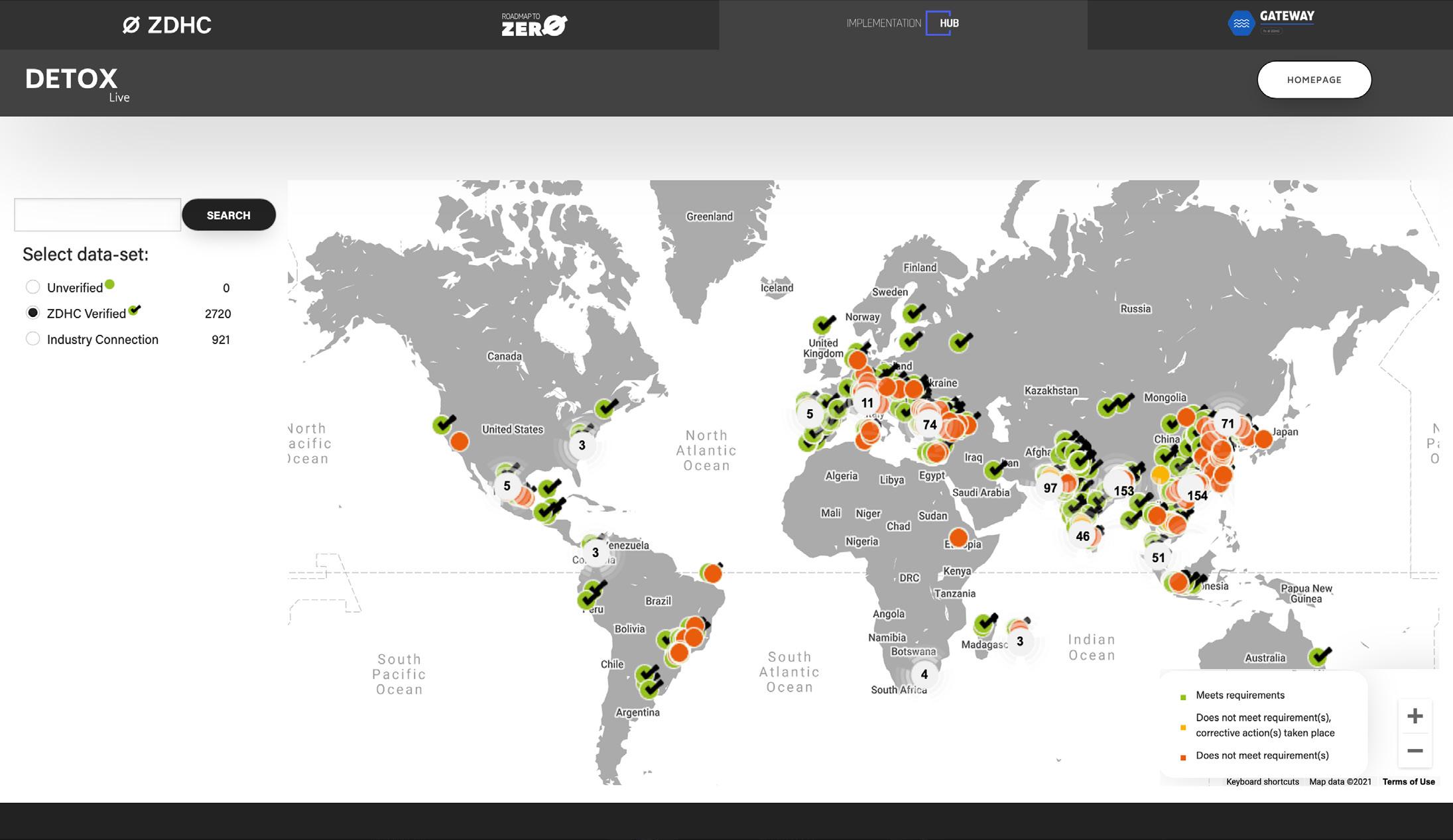Switch to the Implementation Hub tab
The width and height of the screenshot is (1453, 840).
tap(903, 24)
